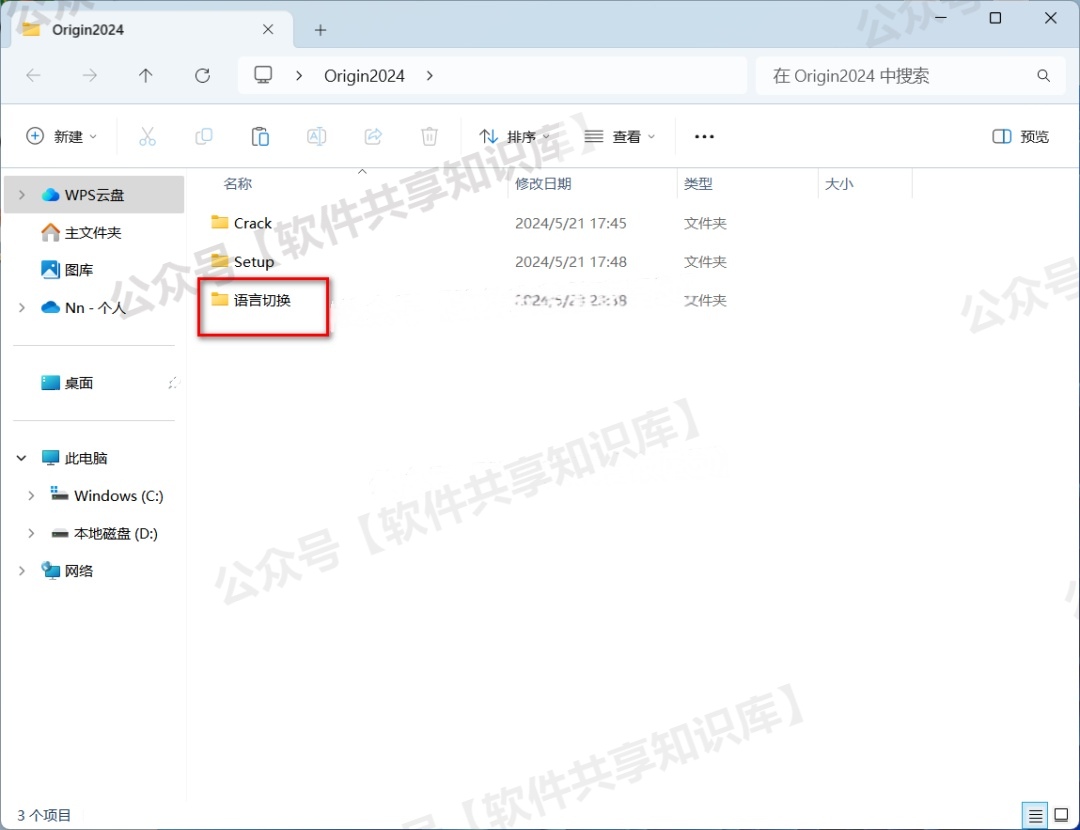The height and width of the screenshot is (830, 1080).
Task: Expand the 本地磁盘 (D:) drive node
Action: [x=31, y=533]
